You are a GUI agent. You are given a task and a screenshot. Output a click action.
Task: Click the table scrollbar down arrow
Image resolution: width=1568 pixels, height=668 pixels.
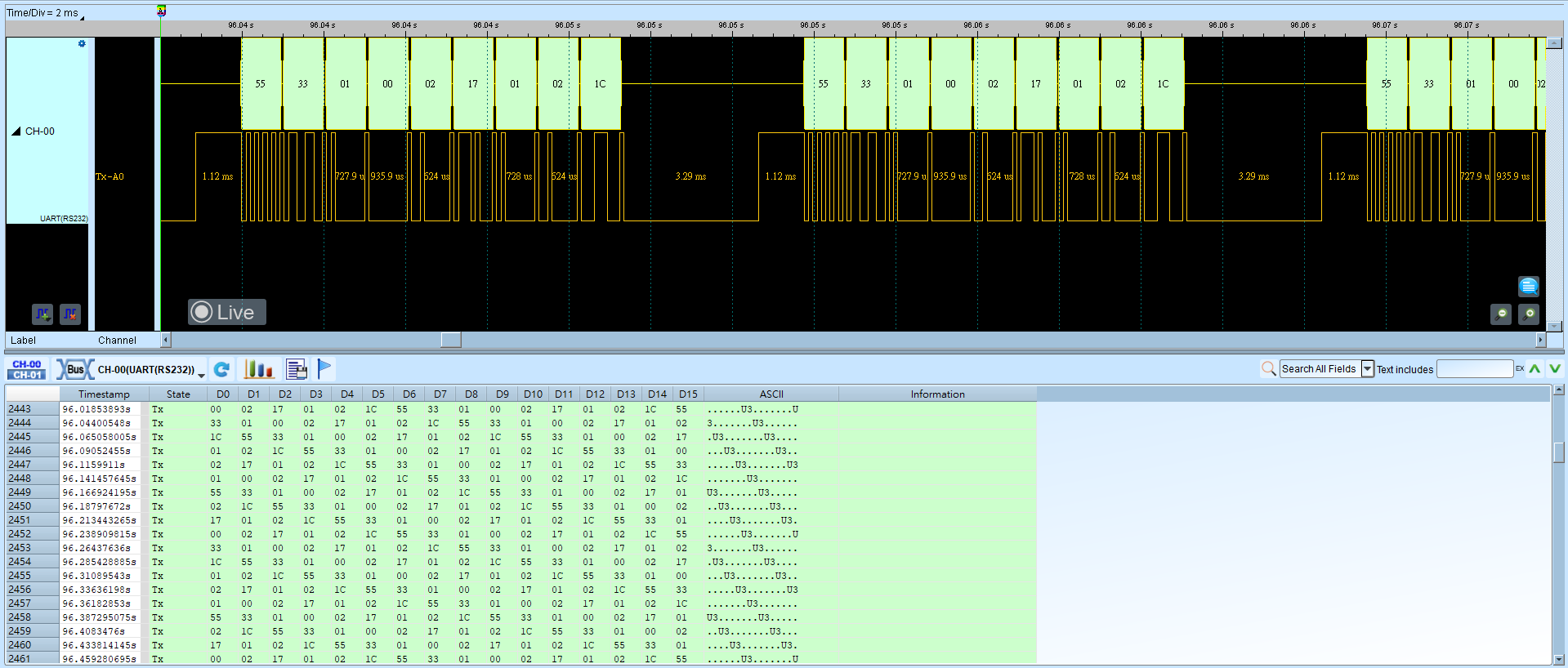coord(1559,659)
